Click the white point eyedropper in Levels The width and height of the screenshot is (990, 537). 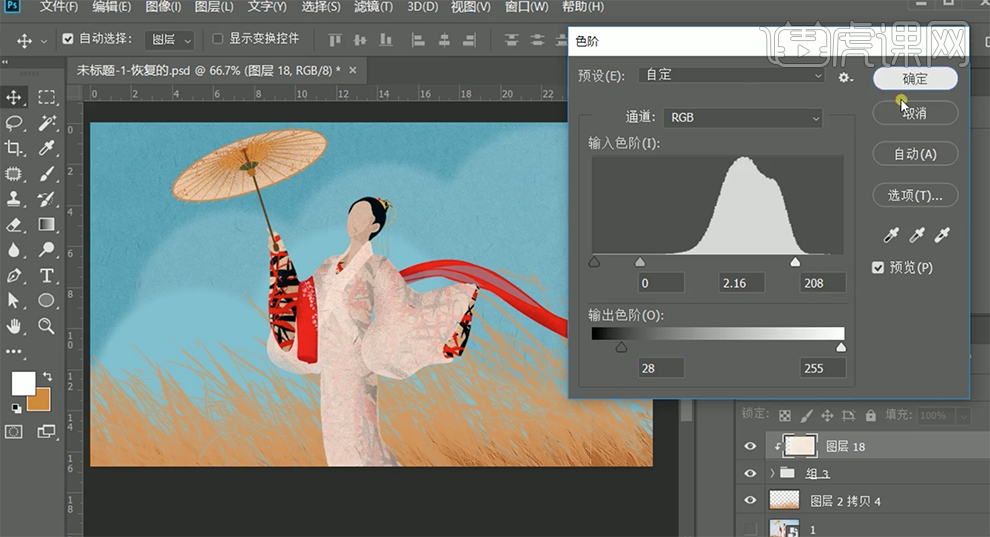[x=941, y=236]
